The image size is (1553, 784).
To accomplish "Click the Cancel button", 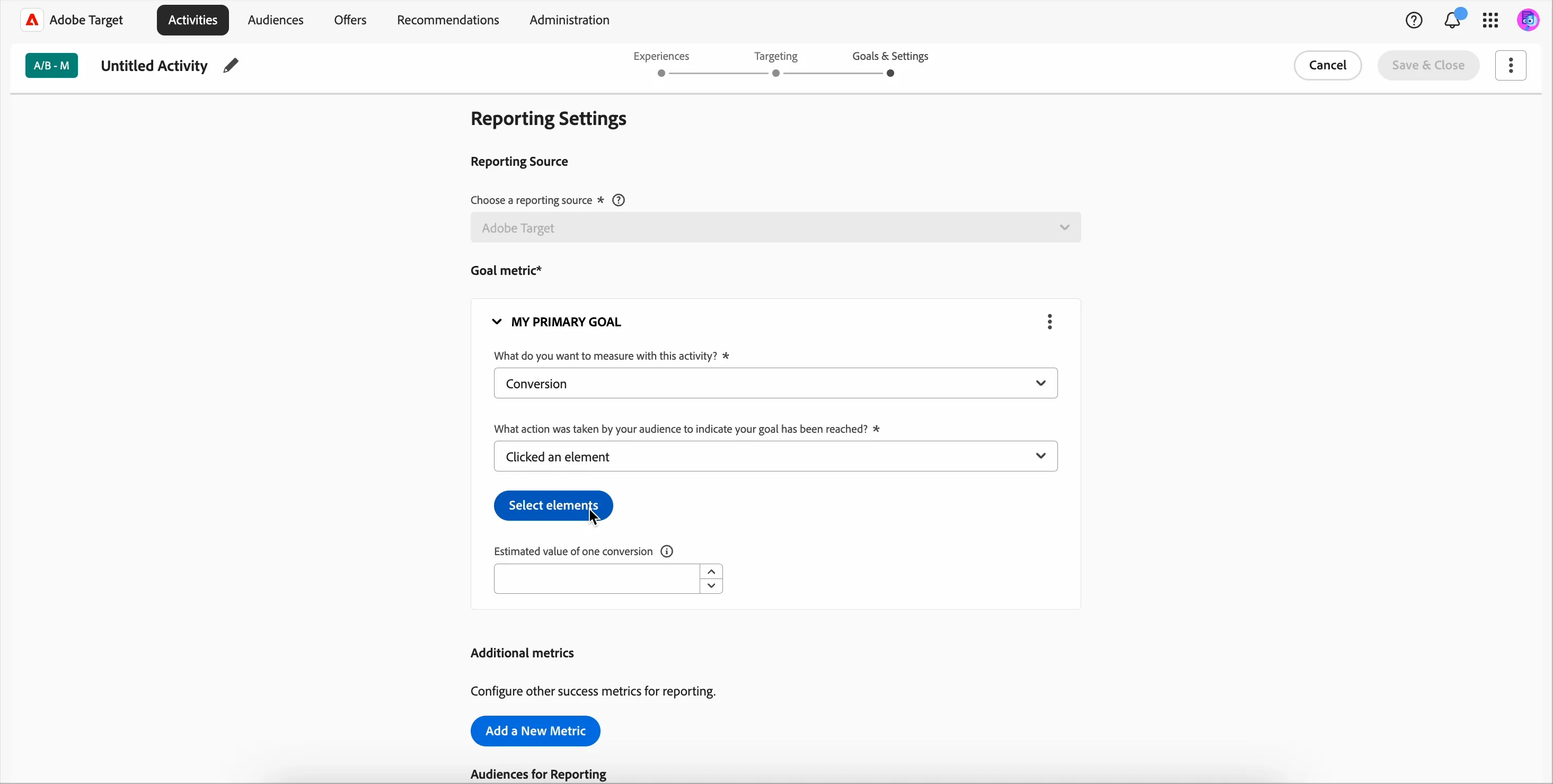I will 1328,65.
